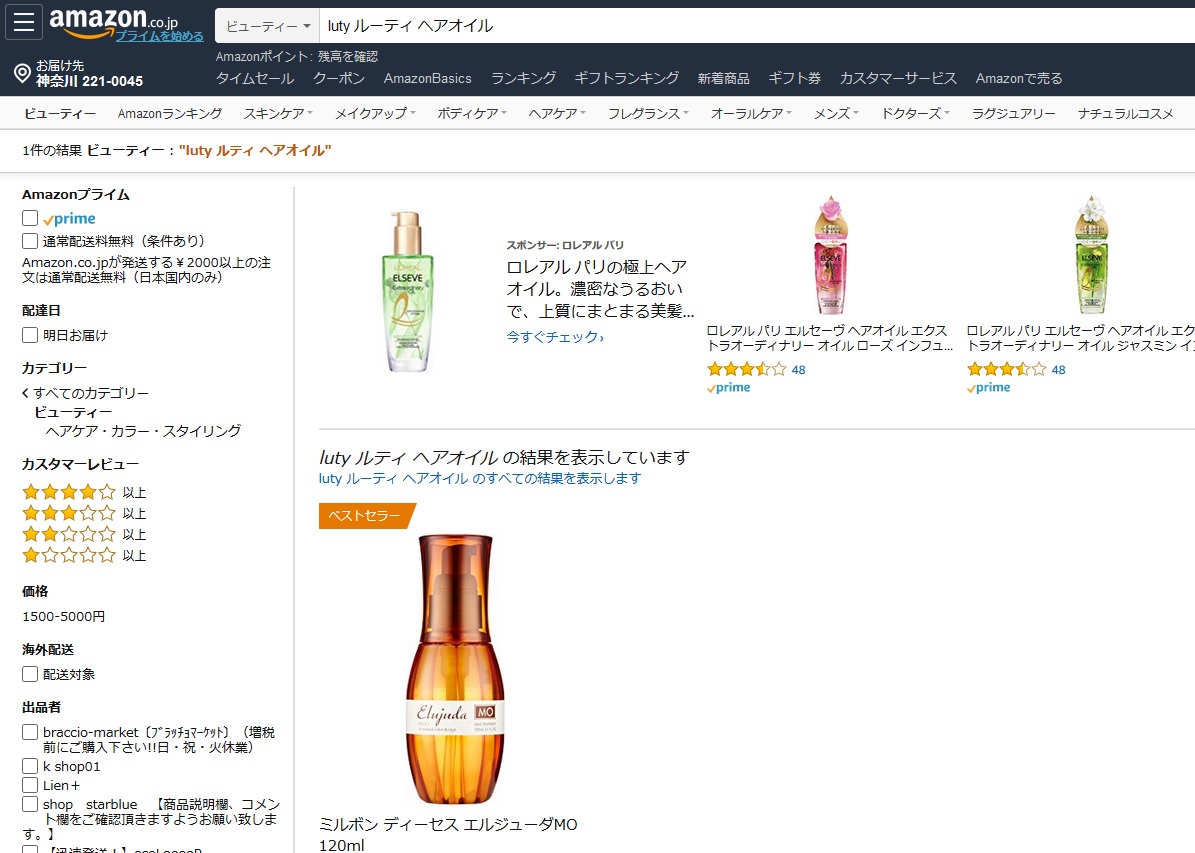Open ヘアケア・カラー・スタイリング category
This screenshot has width=1195, height=853.
click(143, 431)
